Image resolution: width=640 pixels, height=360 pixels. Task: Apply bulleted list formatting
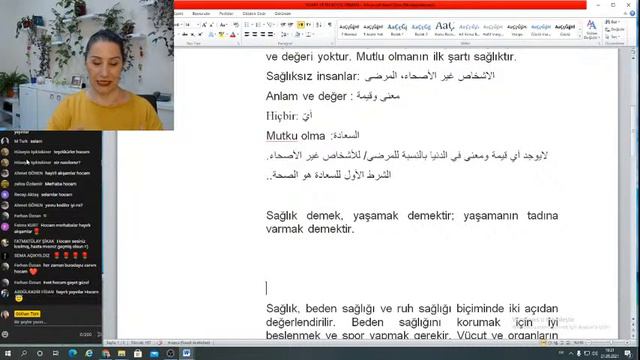click(x=247, y=25)
